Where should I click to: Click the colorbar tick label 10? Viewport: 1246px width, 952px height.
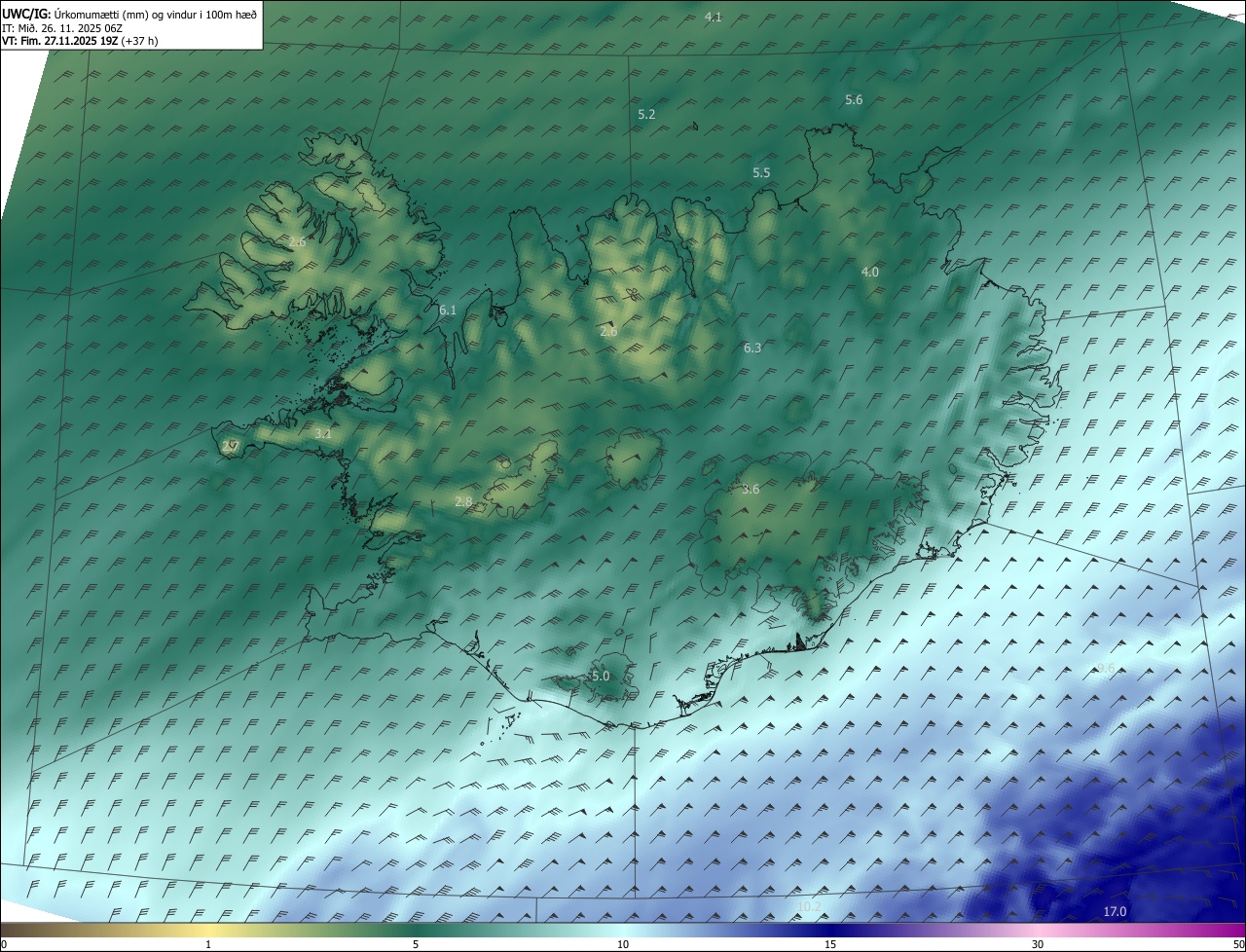click(623, 945)
